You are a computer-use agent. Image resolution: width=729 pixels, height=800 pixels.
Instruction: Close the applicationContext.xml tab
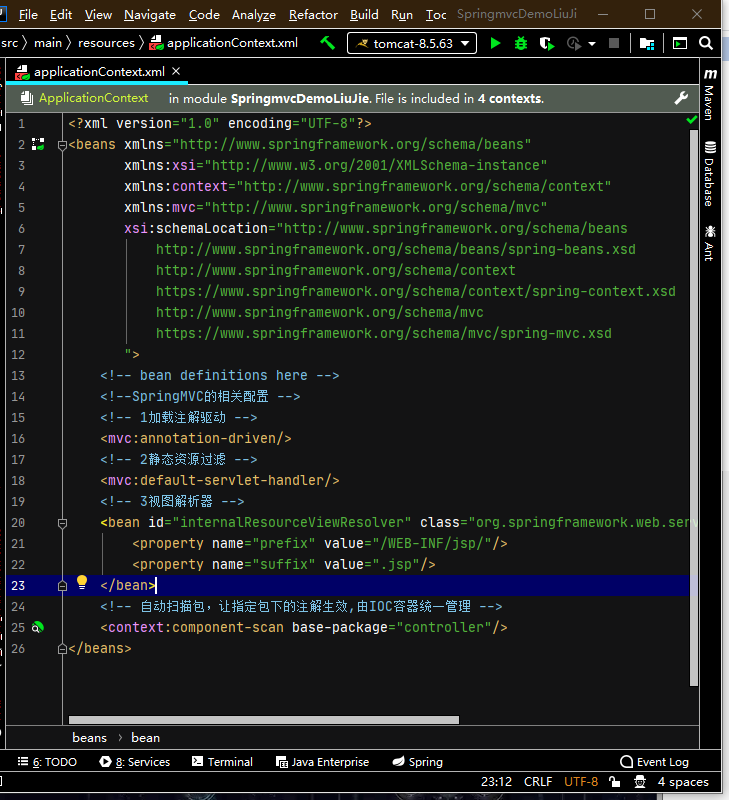176,71
